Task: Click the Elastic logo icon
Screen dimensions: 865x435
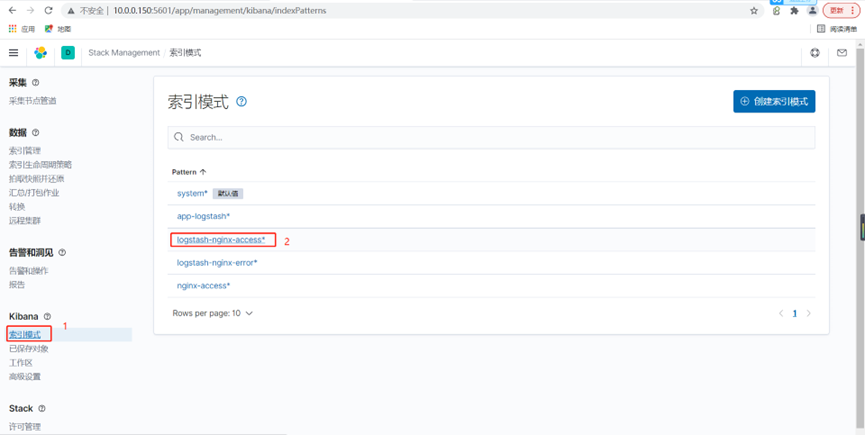Action: click(x=40, y=53)
